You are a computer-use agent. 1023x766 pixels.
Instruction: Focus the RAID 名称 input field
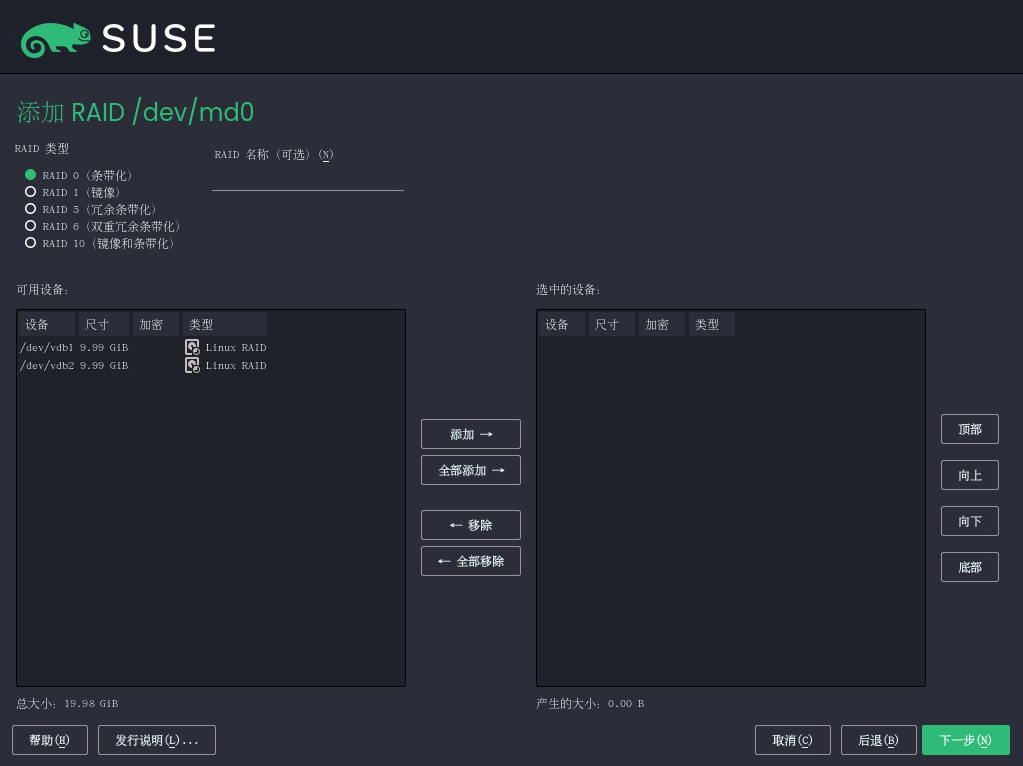click(307, 179)
